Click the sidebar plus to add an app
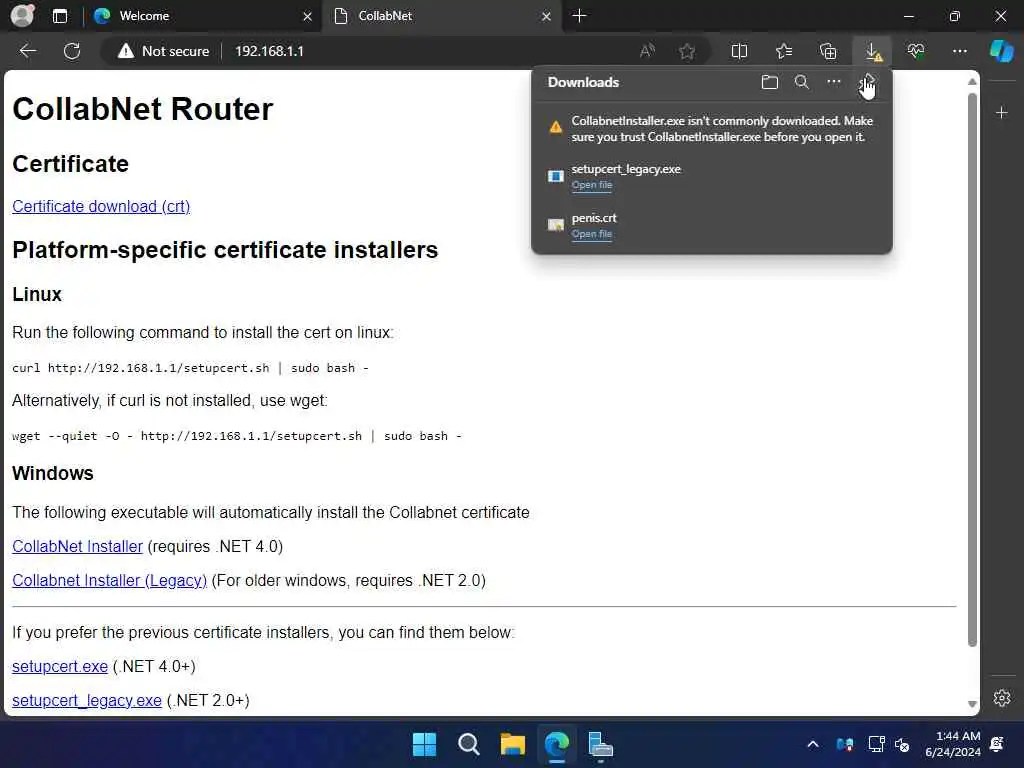Viewport: 1024px width, 768px height. (x=1001, y=113)
